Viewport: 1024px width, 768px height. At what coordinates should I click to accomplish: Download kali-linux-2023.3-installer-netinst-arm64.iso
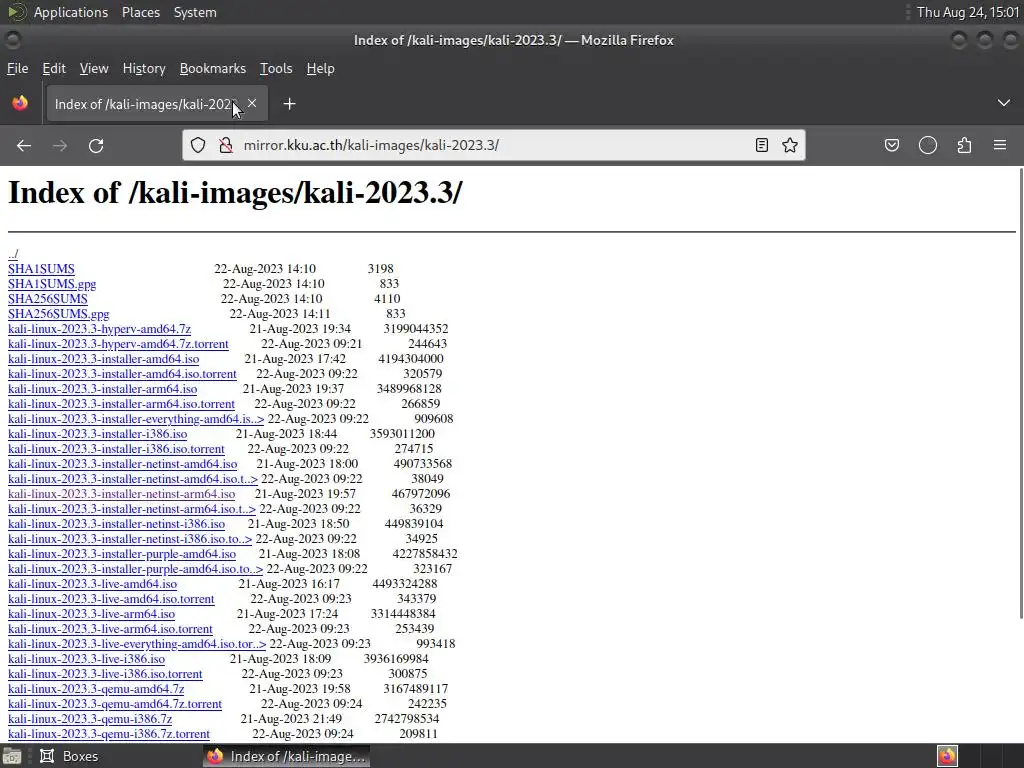(x=121, y=494)
